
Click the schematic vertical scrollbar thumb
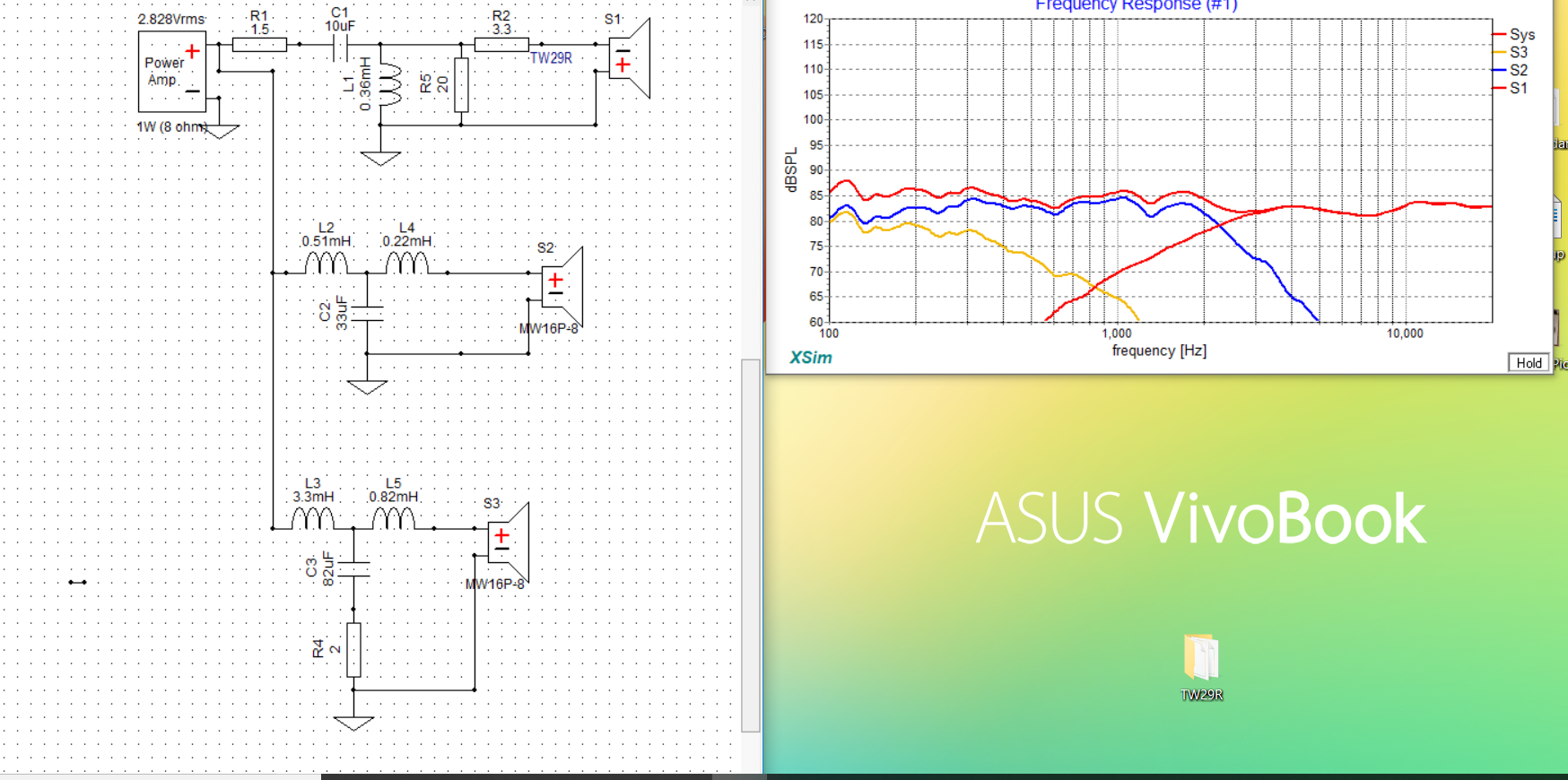pyautogui.click(x=751, y=545)
